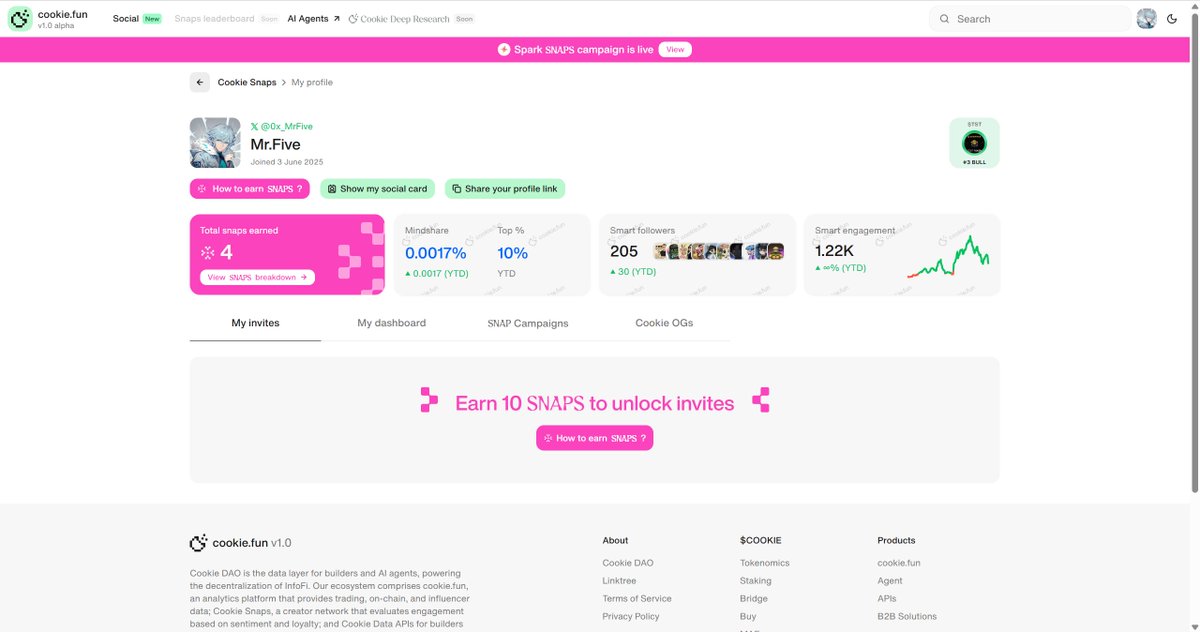Open Bridge footer link
Viewport: 1200px width, 632px height.
754,599
